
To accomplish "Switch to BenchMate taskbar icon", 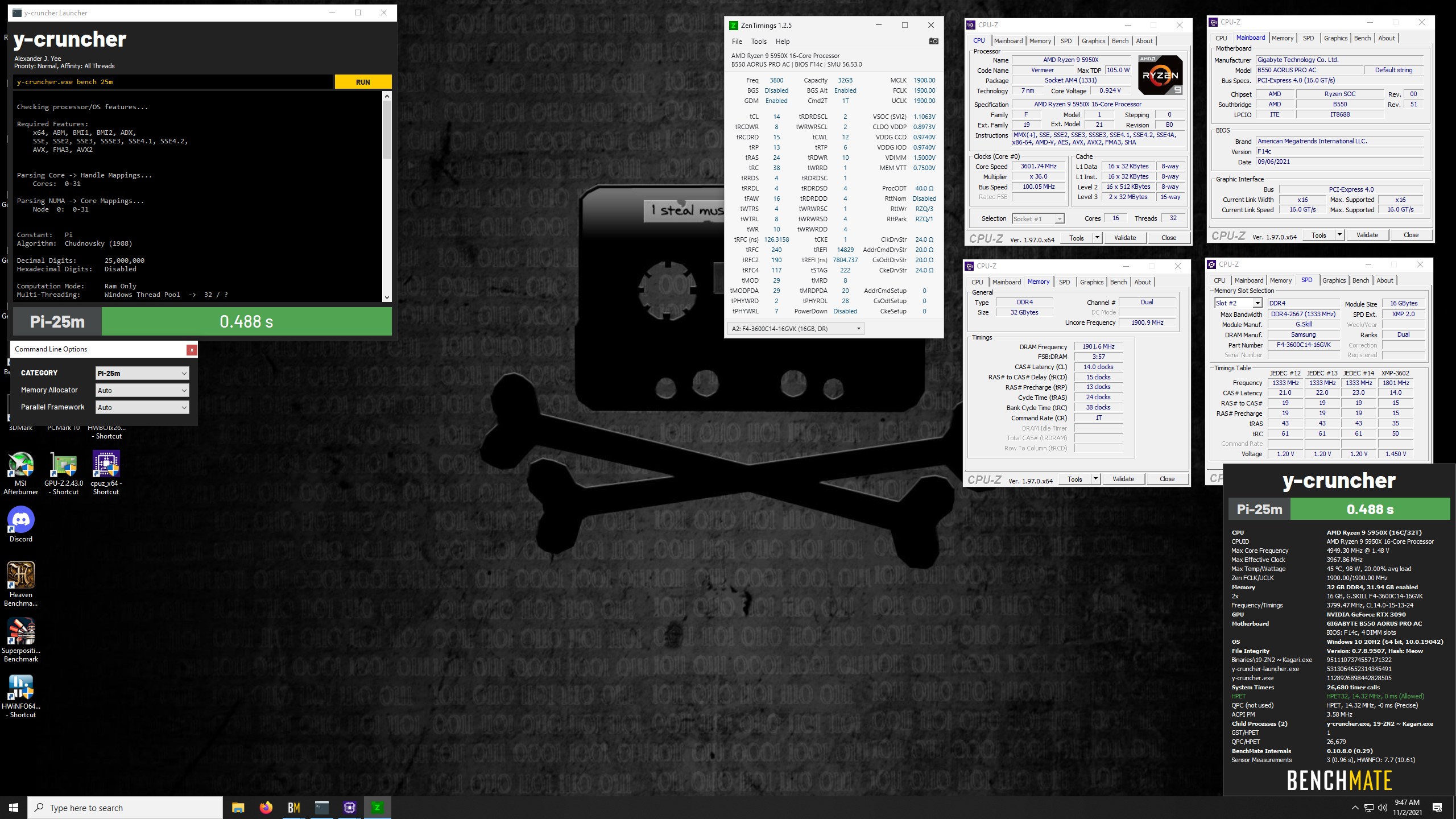I will point(293,808).
